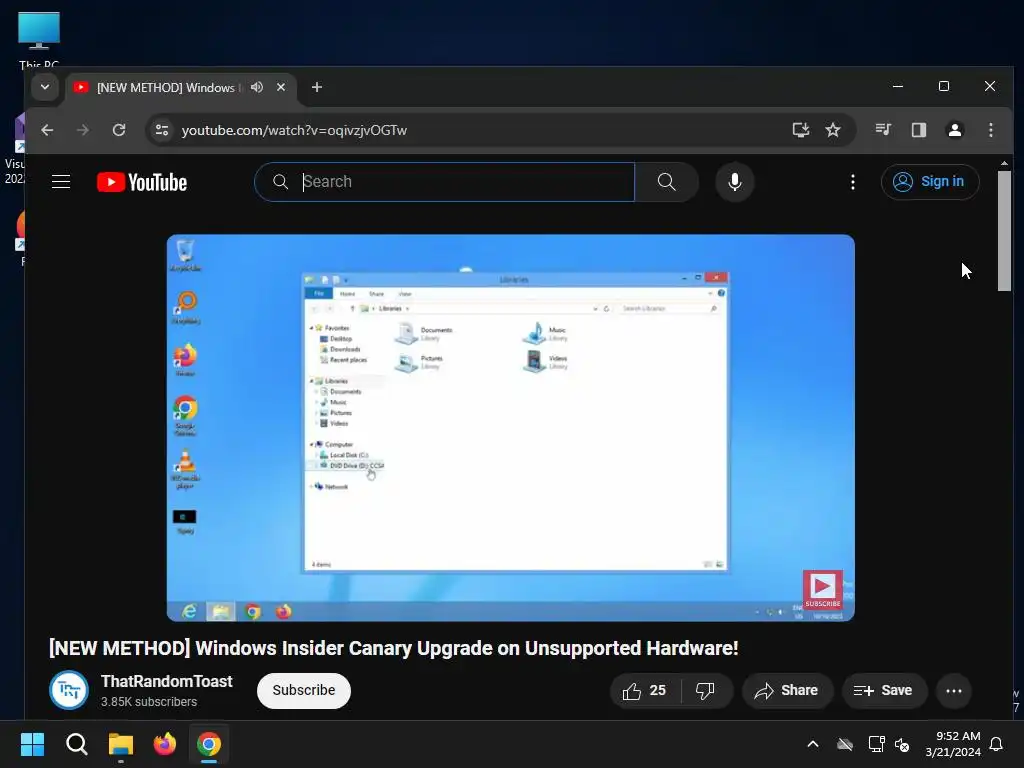Open the Windows Start menu
This screenshot has width=1024, height=768.
pyautogui.click(x=32, y=744)
